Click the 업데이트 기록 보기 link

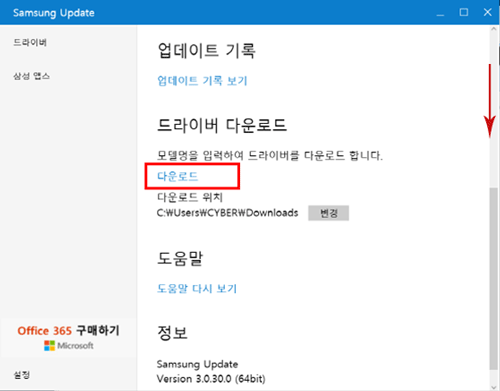[202, 80]
